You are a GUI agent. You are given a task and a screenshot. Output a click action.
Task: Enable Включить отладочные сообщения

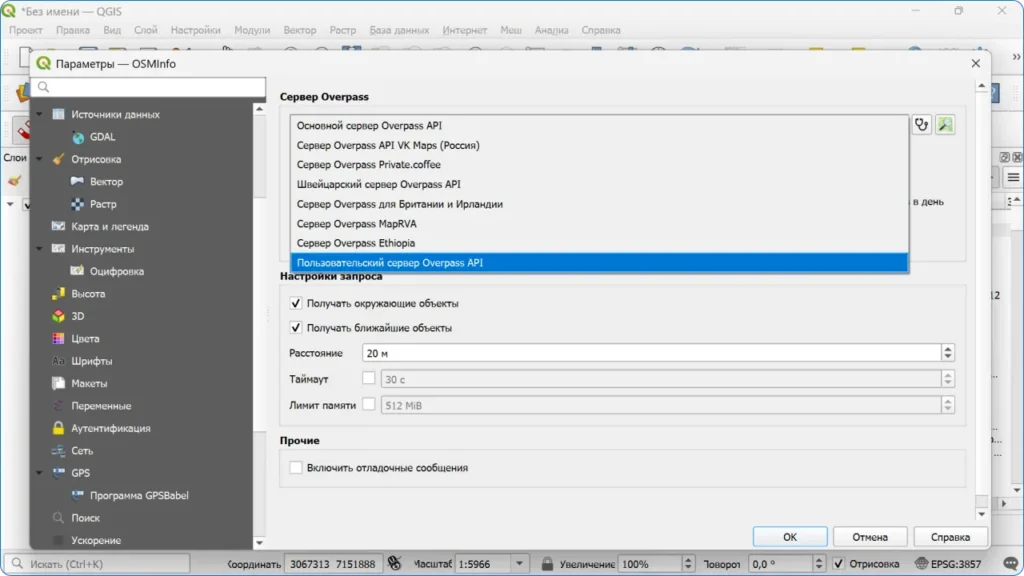[x=296, y=468]
